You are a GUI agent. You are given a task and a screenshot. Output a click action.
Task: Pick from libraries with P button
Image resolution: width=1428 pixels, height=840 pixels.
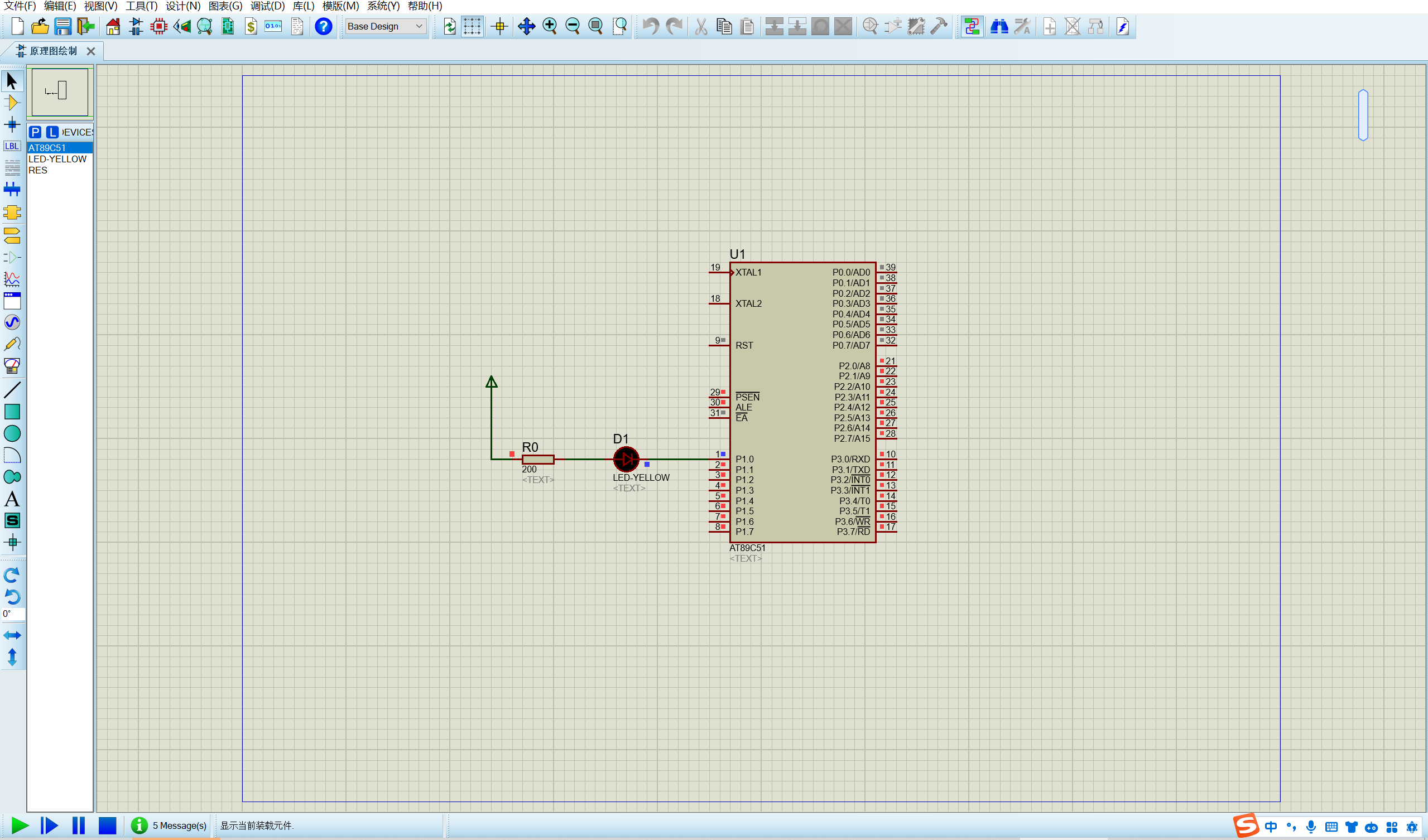tap(35, 132)
